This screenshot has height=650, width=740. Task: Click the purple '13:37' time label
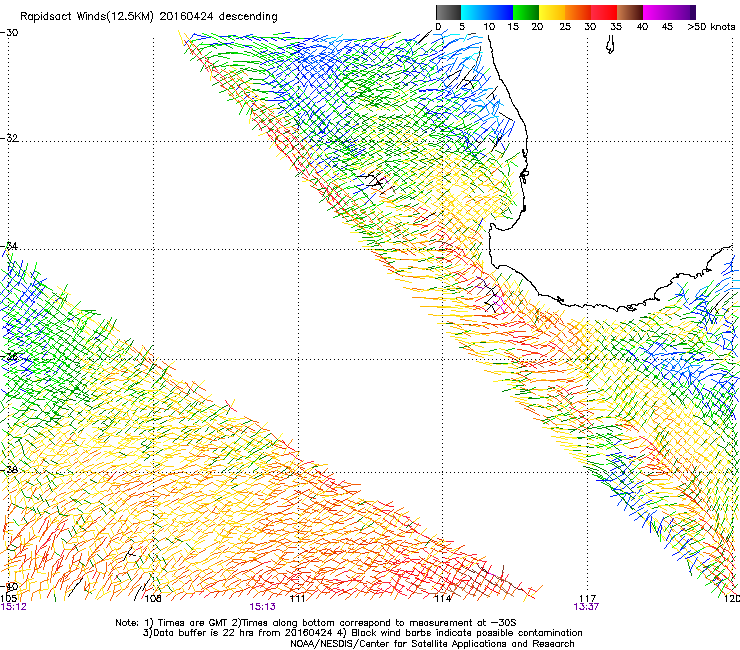pos(586,607)
